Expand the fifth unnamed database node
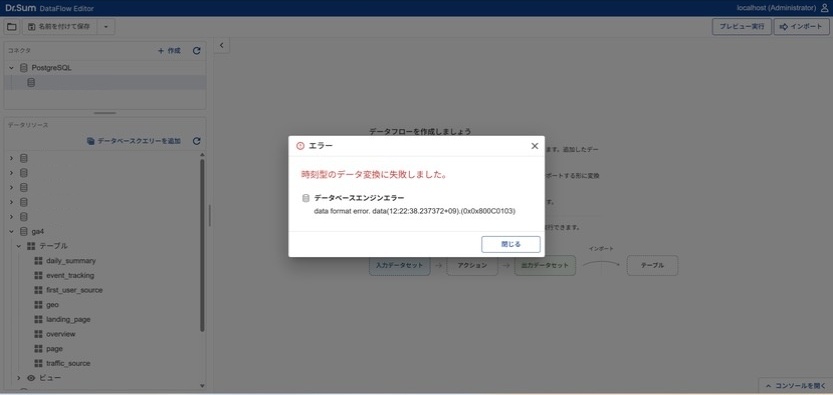 [x=11, y=217]
